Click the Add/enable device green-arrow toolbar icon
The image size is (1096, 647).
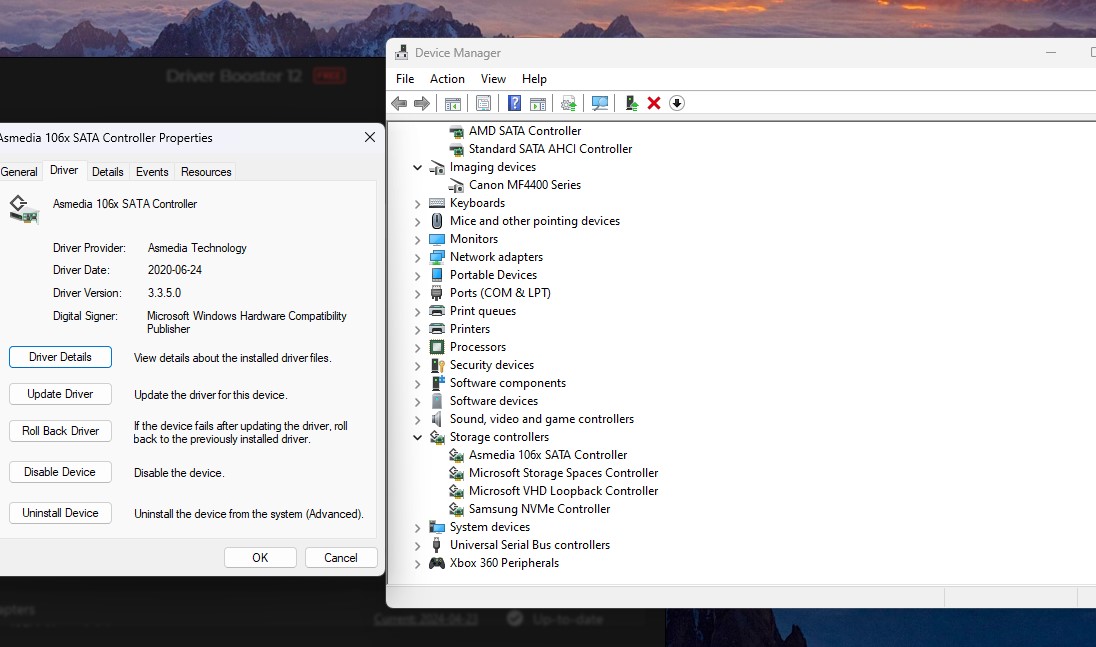click(x=631, y=103)
